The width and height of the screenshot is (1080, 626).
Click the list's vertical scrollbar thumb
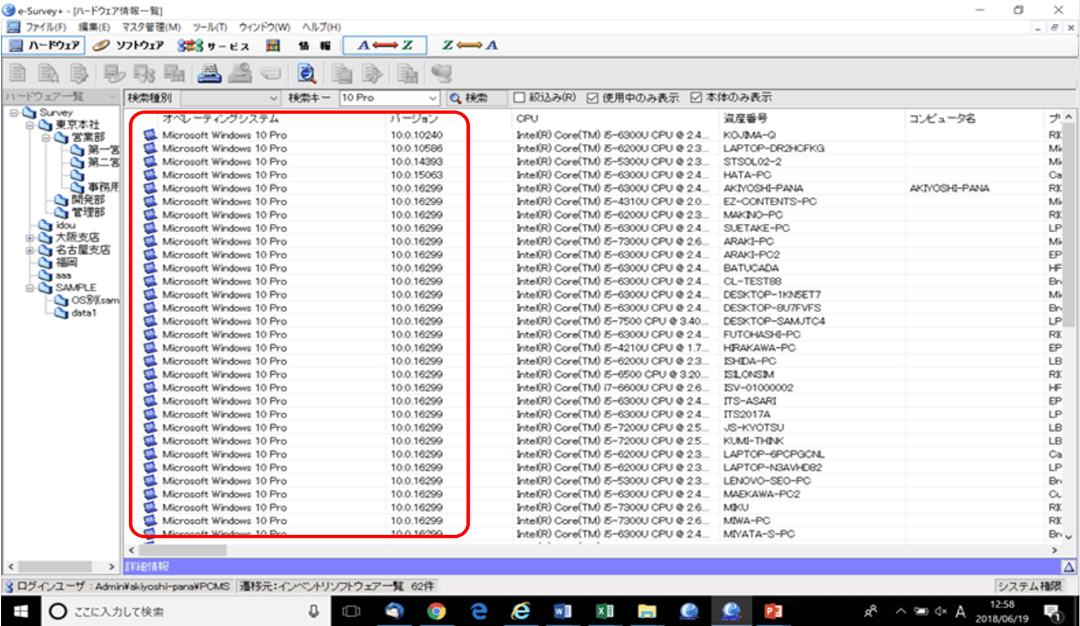tap(1068, 227)
